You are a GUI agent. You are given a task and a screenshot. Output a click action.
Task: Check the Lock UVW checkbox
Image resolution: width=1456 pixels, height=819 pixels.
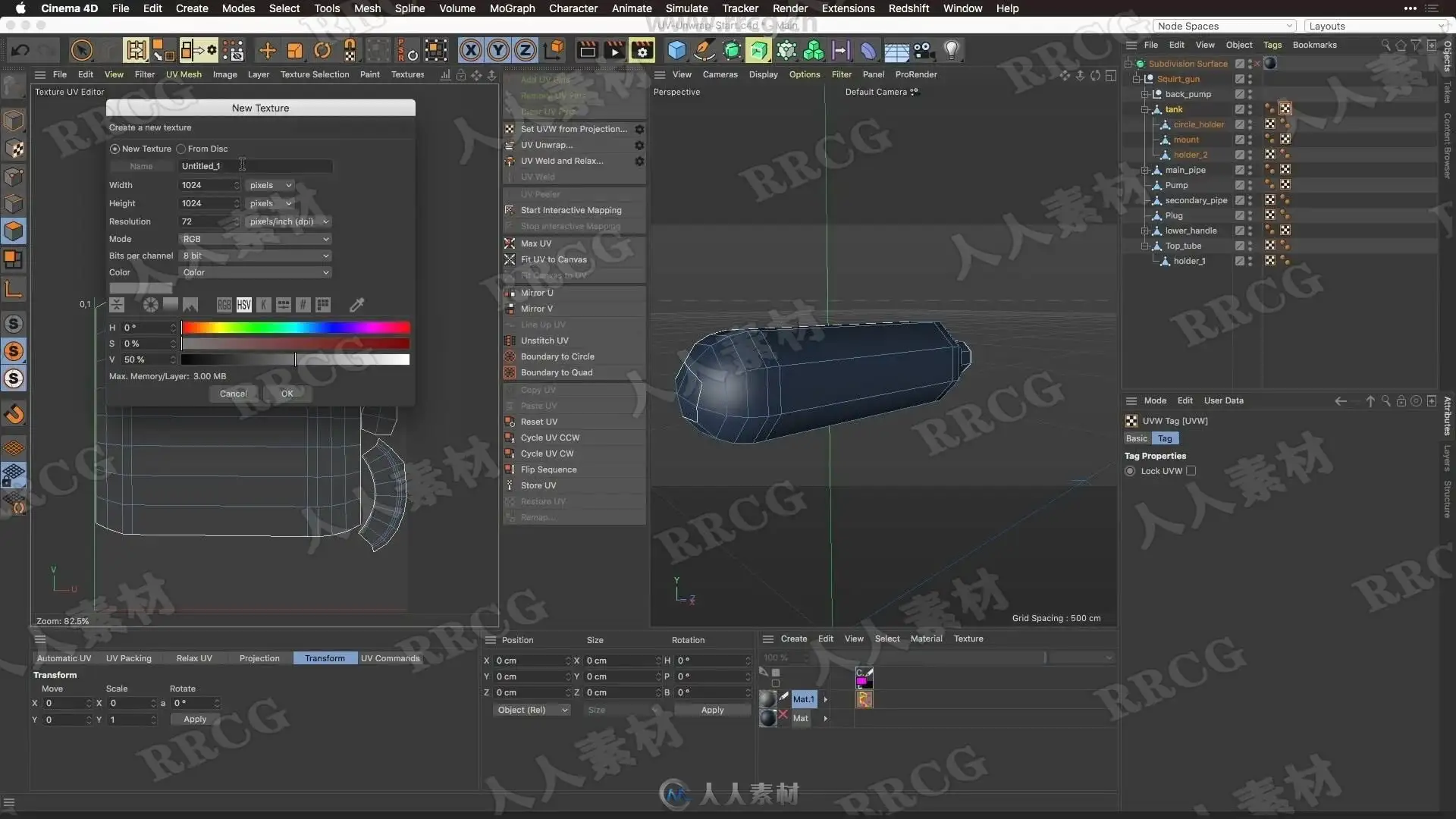[1191, 471]
